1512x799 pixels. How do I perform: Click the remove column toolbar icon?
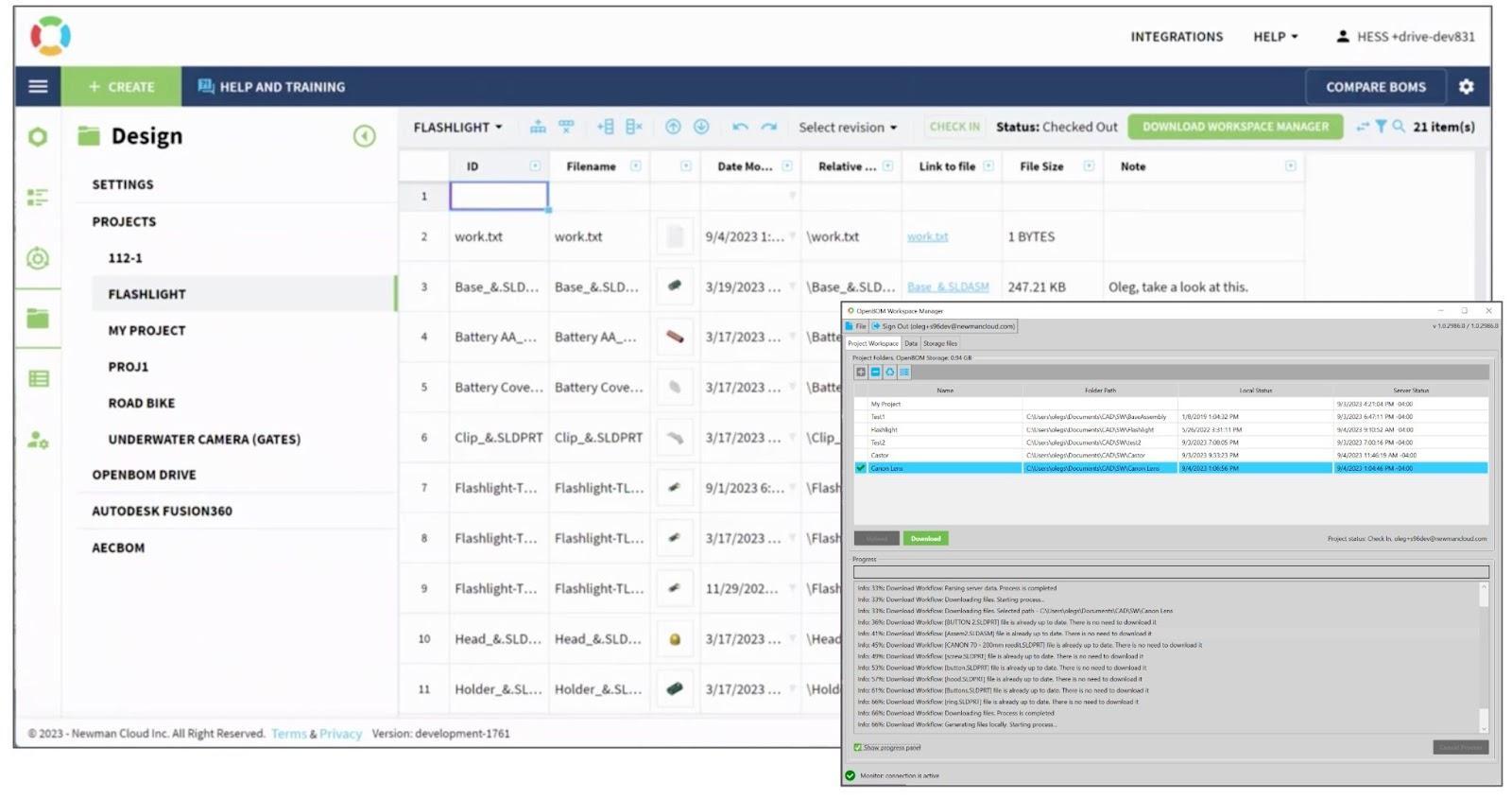[x=633, y=127]
